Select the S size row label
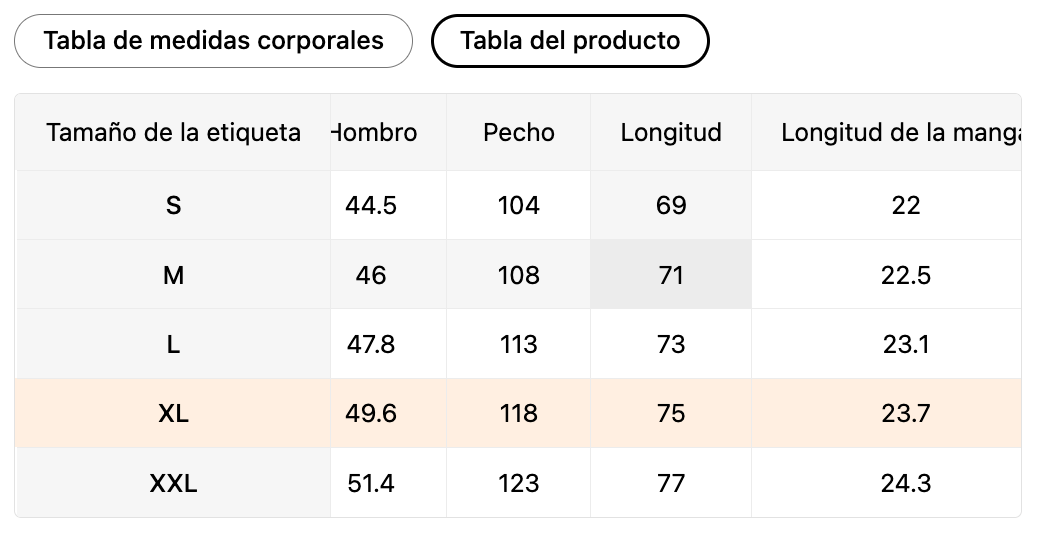 click(x=173, y=205)
